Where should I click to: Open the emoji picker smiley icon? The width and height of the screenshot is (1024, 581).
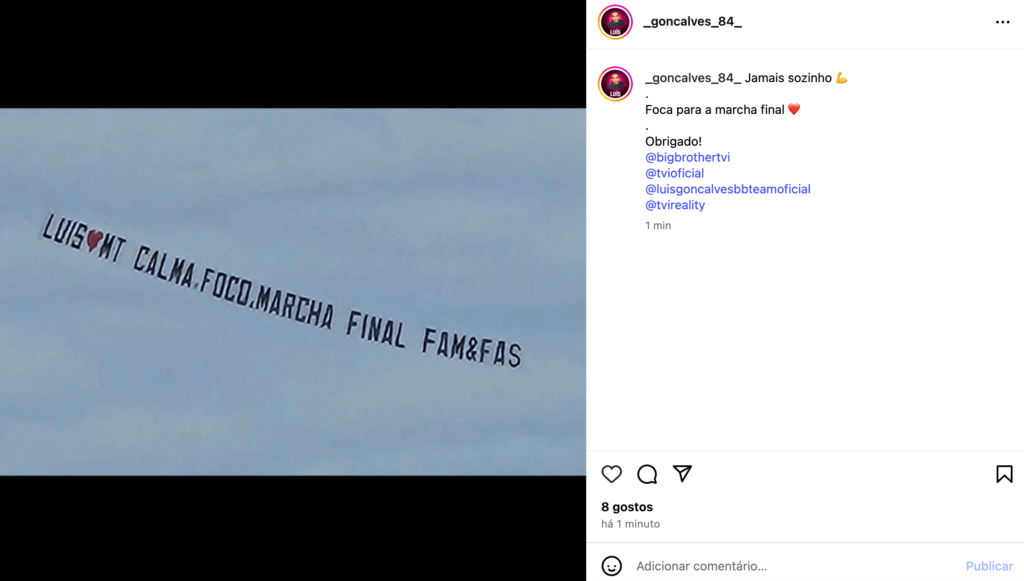(611, 566)
